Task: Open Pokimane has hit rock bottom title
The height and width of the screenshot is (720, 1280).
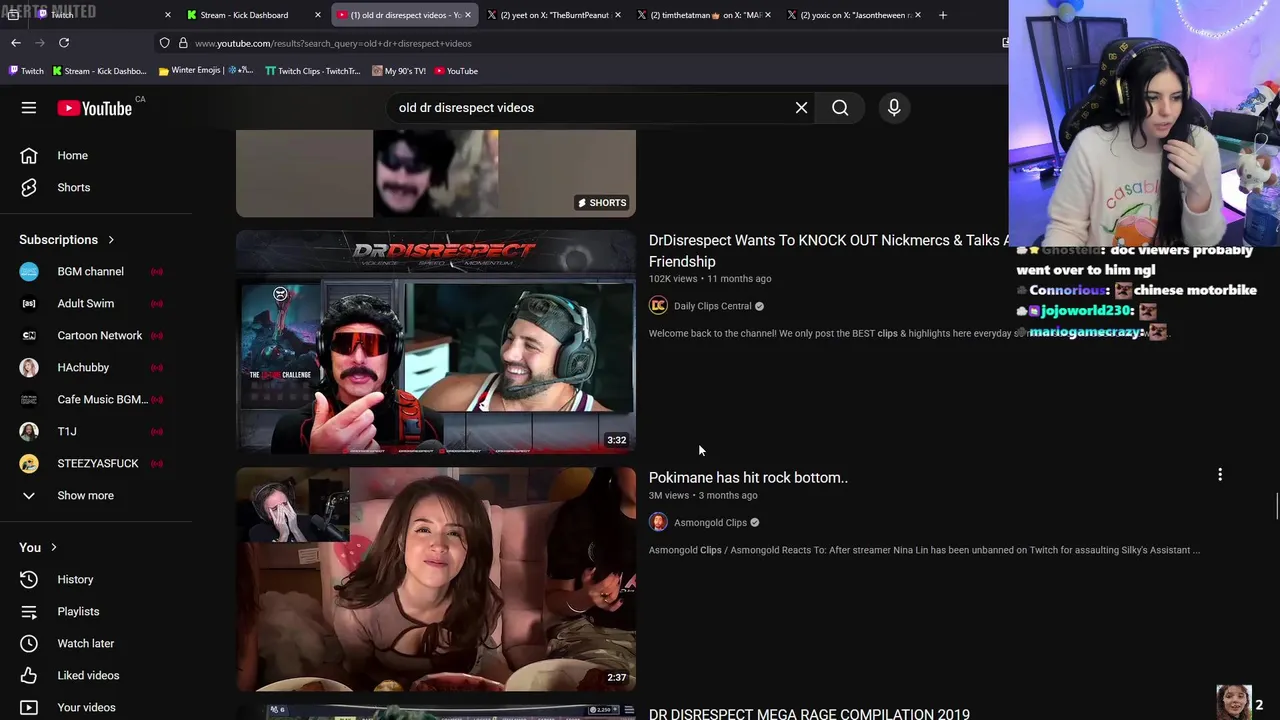Action: (x=748, y=478)
